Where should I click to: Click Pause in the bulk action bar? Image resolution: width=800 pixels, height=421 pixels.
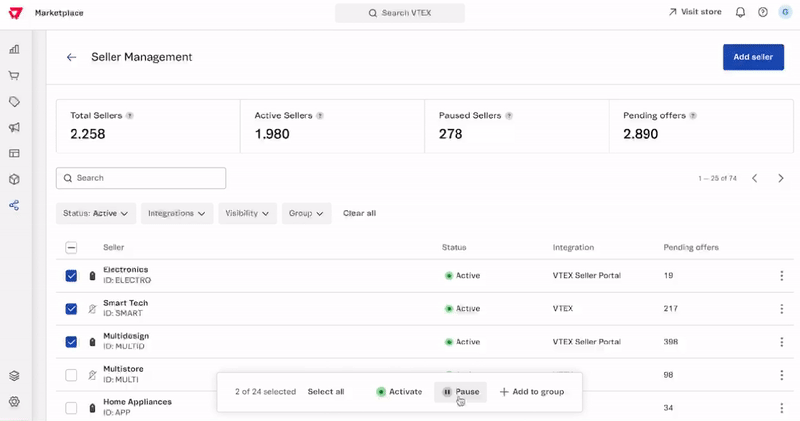[460, 392]
